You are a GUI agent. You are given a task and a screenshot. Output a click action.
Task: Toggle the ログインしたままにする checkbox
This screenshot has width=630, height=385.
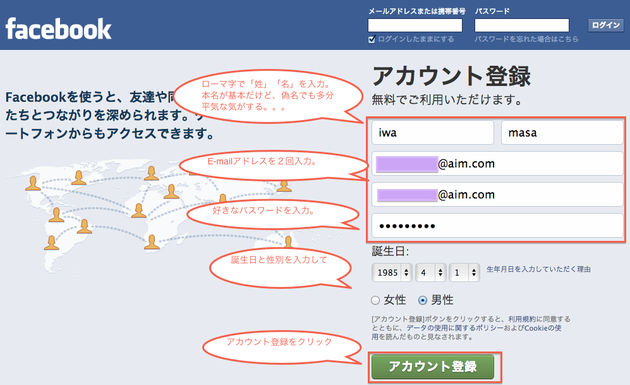[x=372, y=39]
